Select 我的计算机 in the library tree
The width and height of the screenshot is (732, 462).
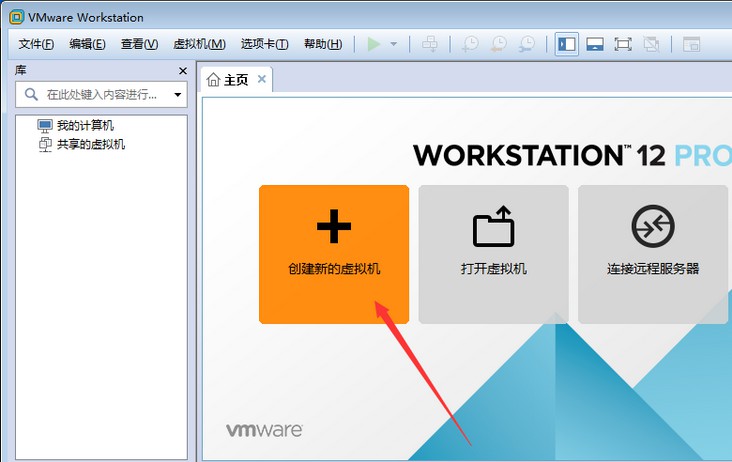85,126
